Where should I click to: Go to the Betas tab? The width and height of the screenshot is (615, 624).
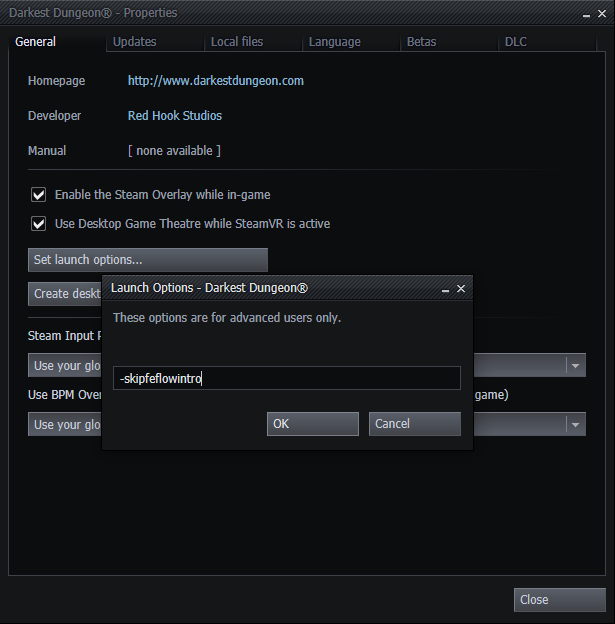(421, 42)
